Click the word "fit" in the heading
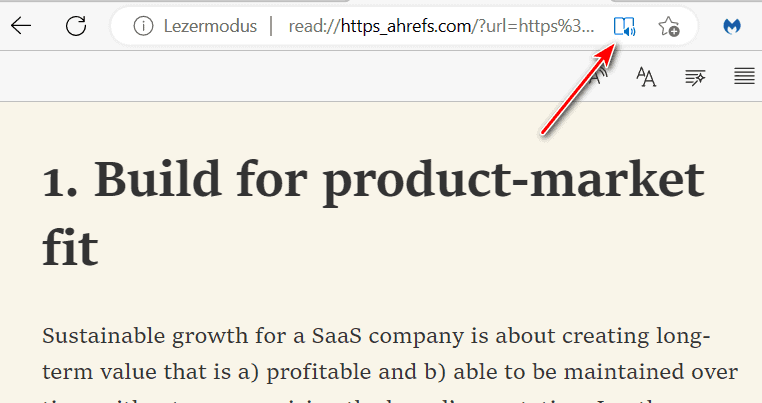Screen dimensions: 762x403 coord(70,247)
